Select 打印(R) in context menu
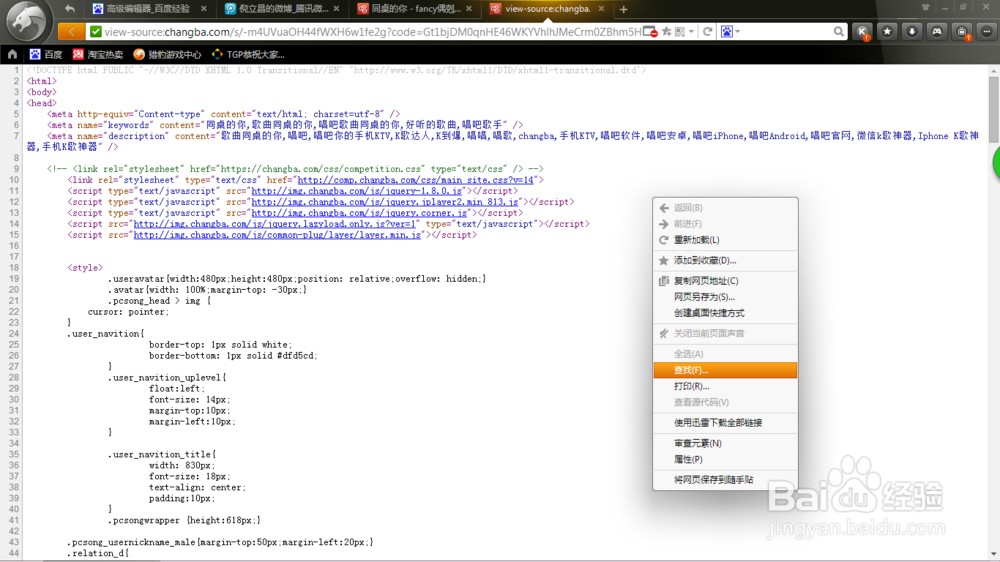This screenshot has width=1000, height=562. 725,387
